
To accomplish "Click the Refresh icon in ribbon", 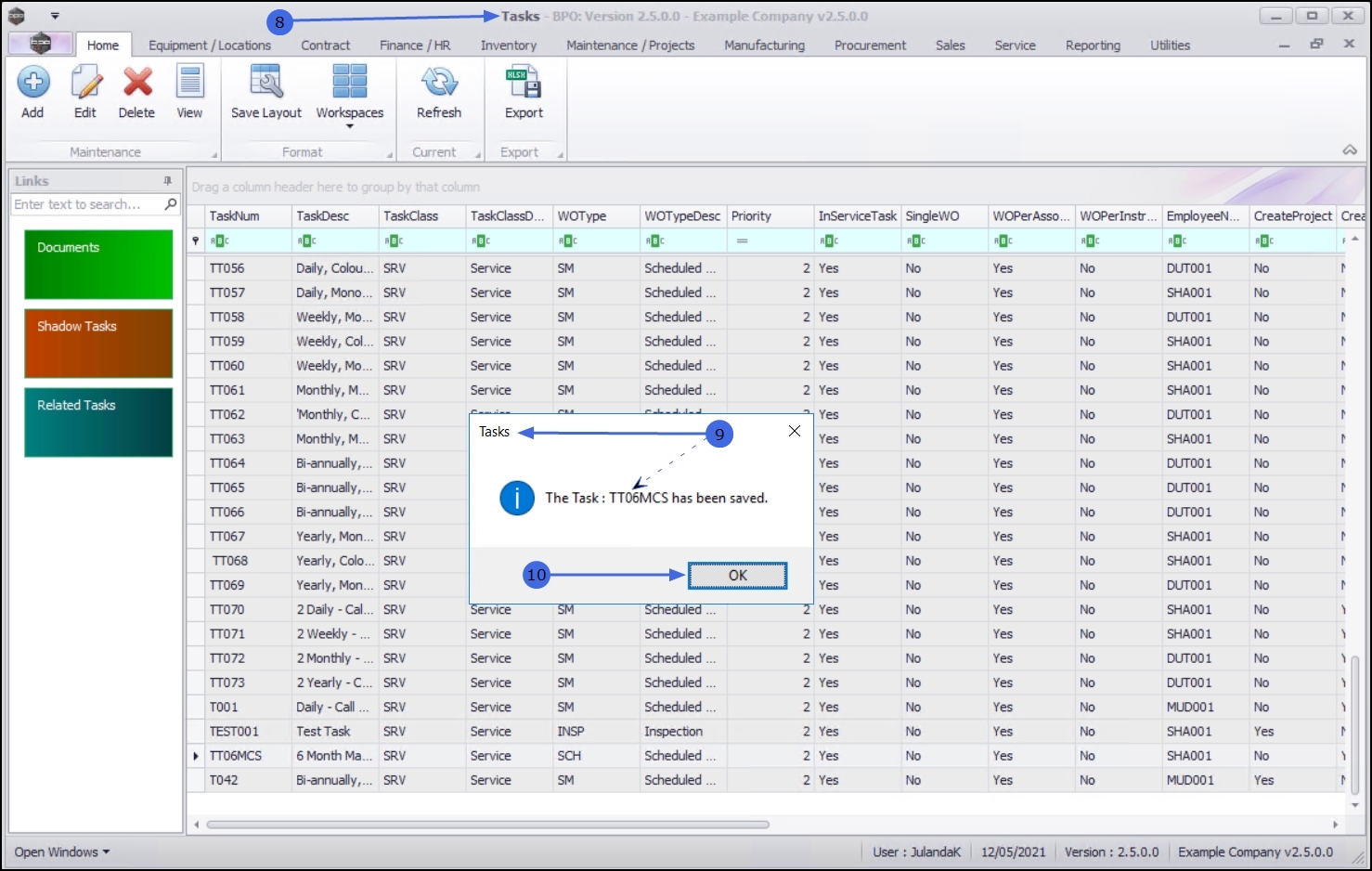I will 439,84.
